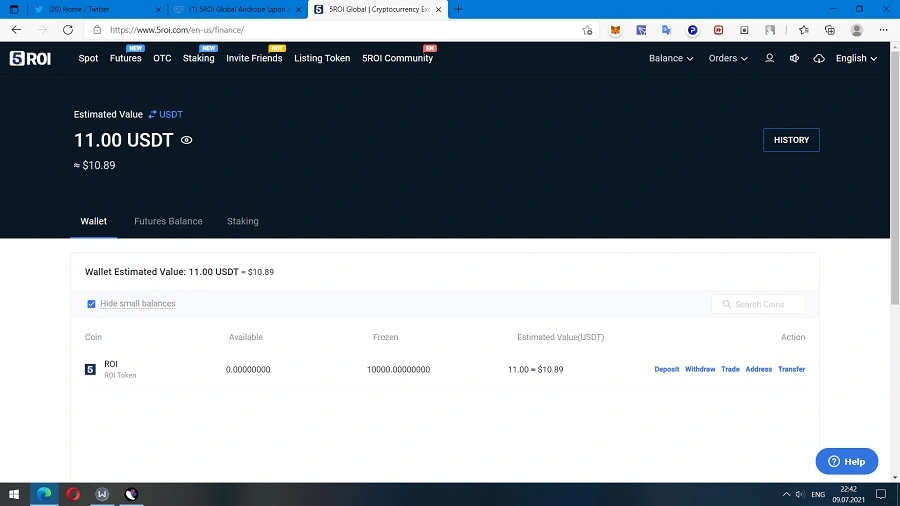The width and height of the screenshot is (900, 506).
Task: Click the announcements speaker icon
Action: (x=794, y=58)
